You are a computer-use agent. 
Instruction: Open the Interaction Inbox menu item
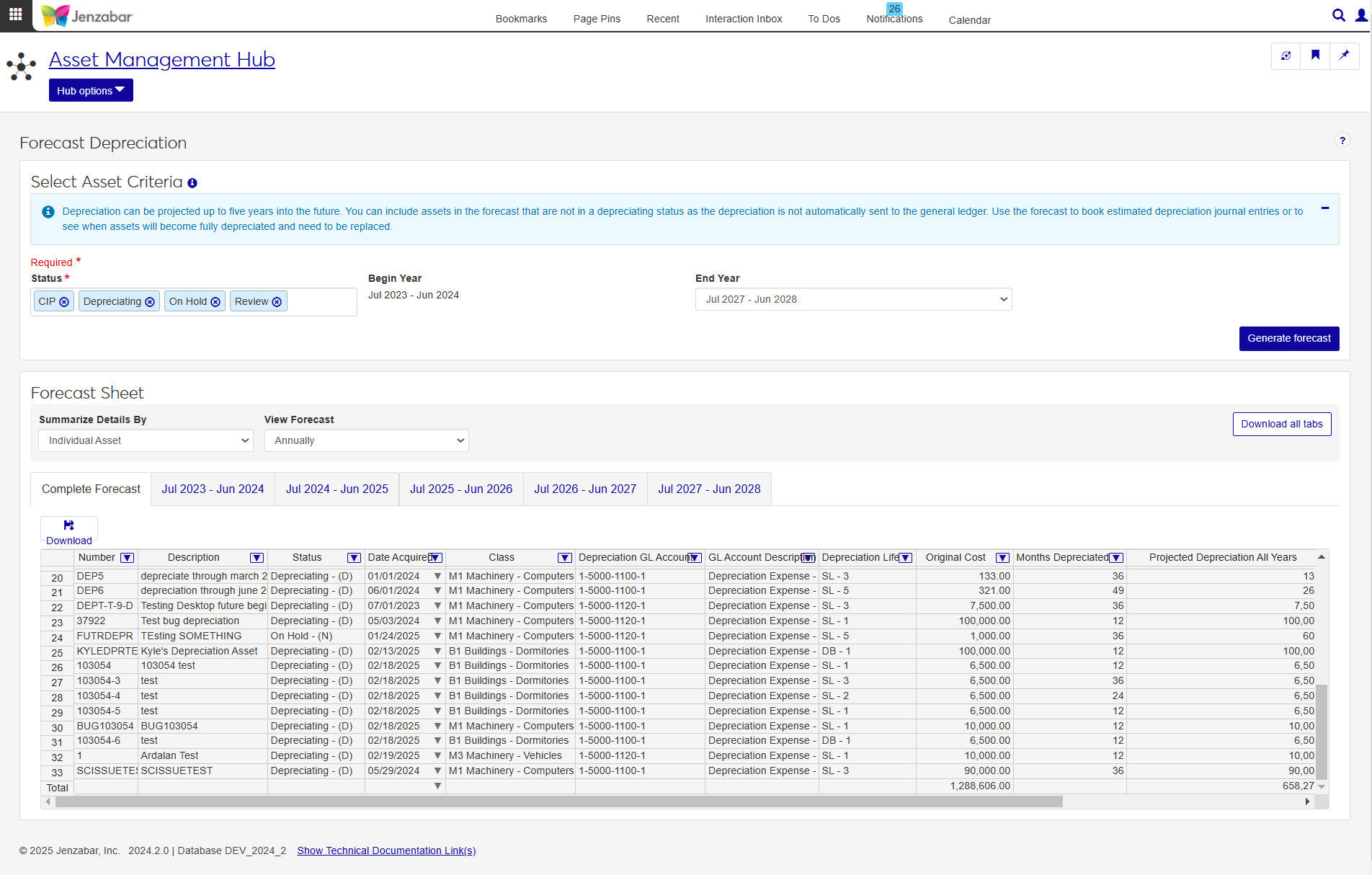click(743, 19)
